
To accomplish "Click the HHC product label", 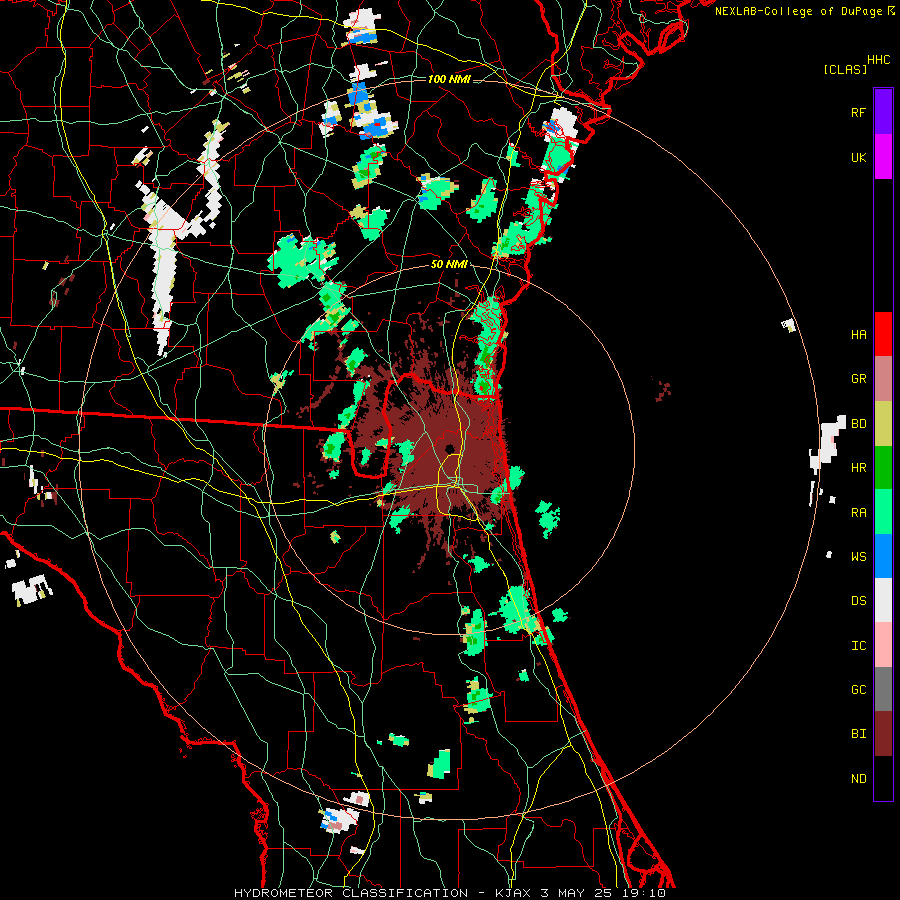I will [879, 60].
